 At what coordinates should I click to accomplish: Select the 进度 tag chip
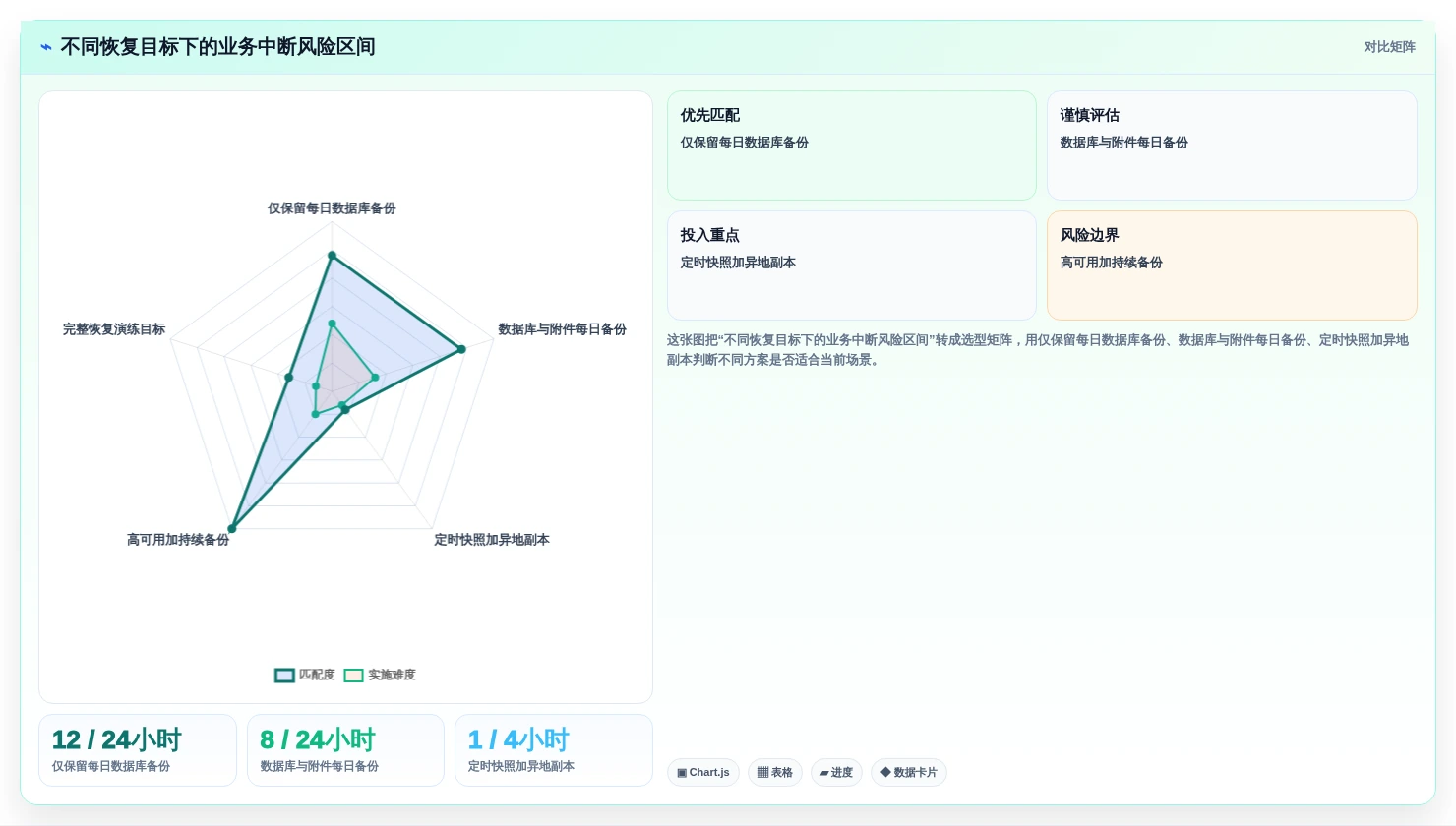click(x=836, y=772)
